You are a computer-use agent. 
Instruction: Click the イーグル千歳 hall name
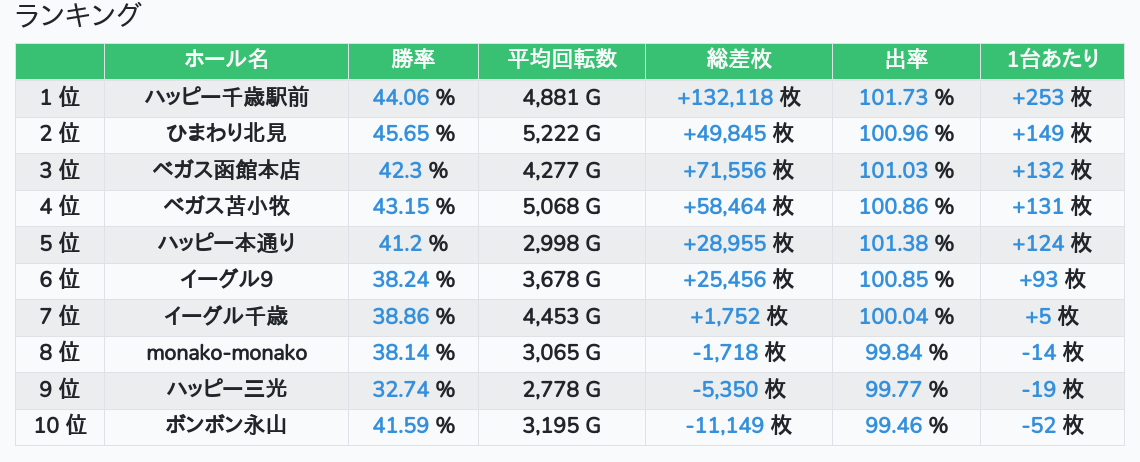pos(226,316)
